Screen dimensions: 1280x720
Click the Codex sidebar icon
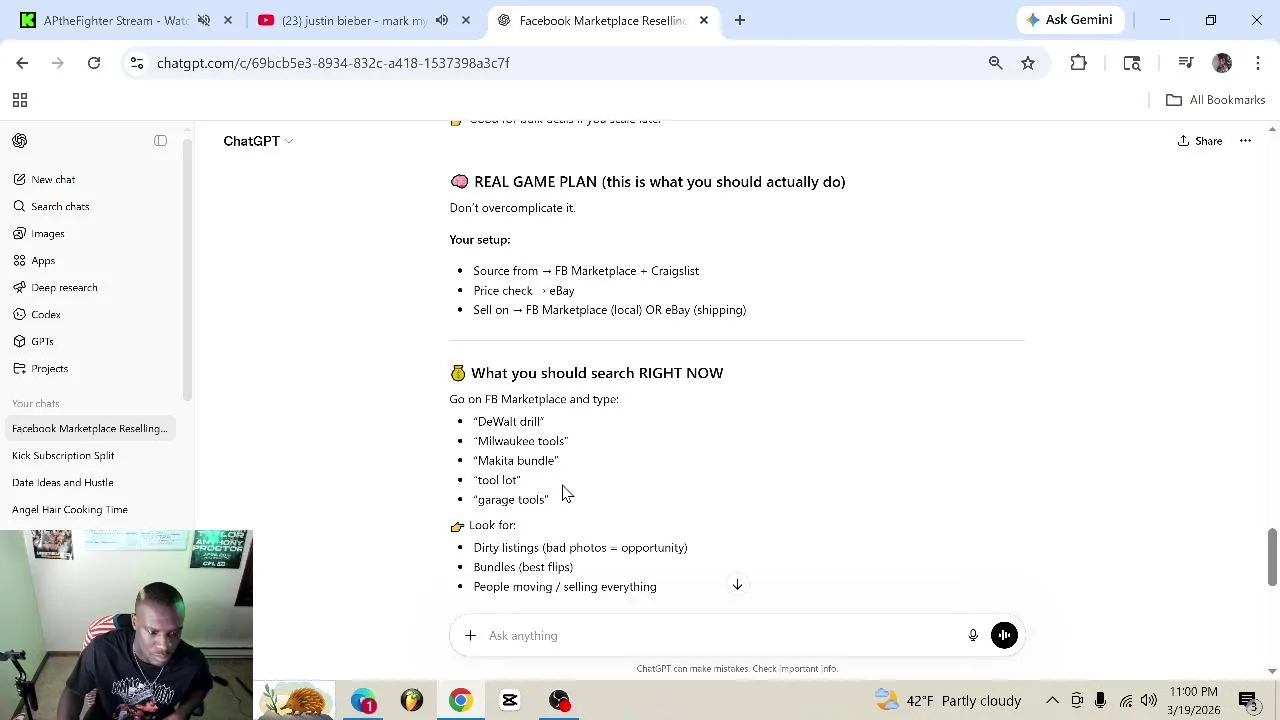(x=19, y=314)
